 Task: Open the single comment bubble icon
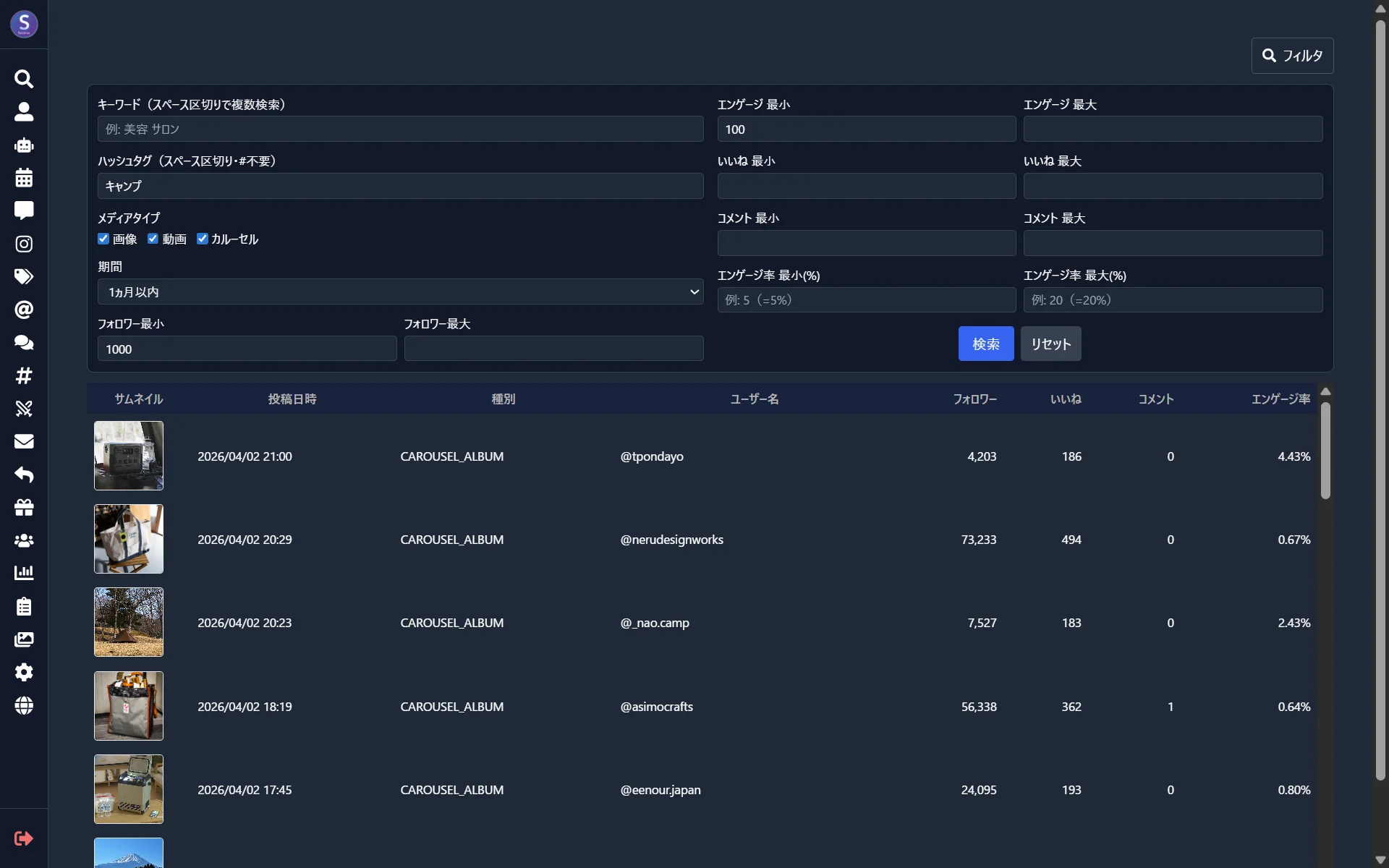[24, 210]
